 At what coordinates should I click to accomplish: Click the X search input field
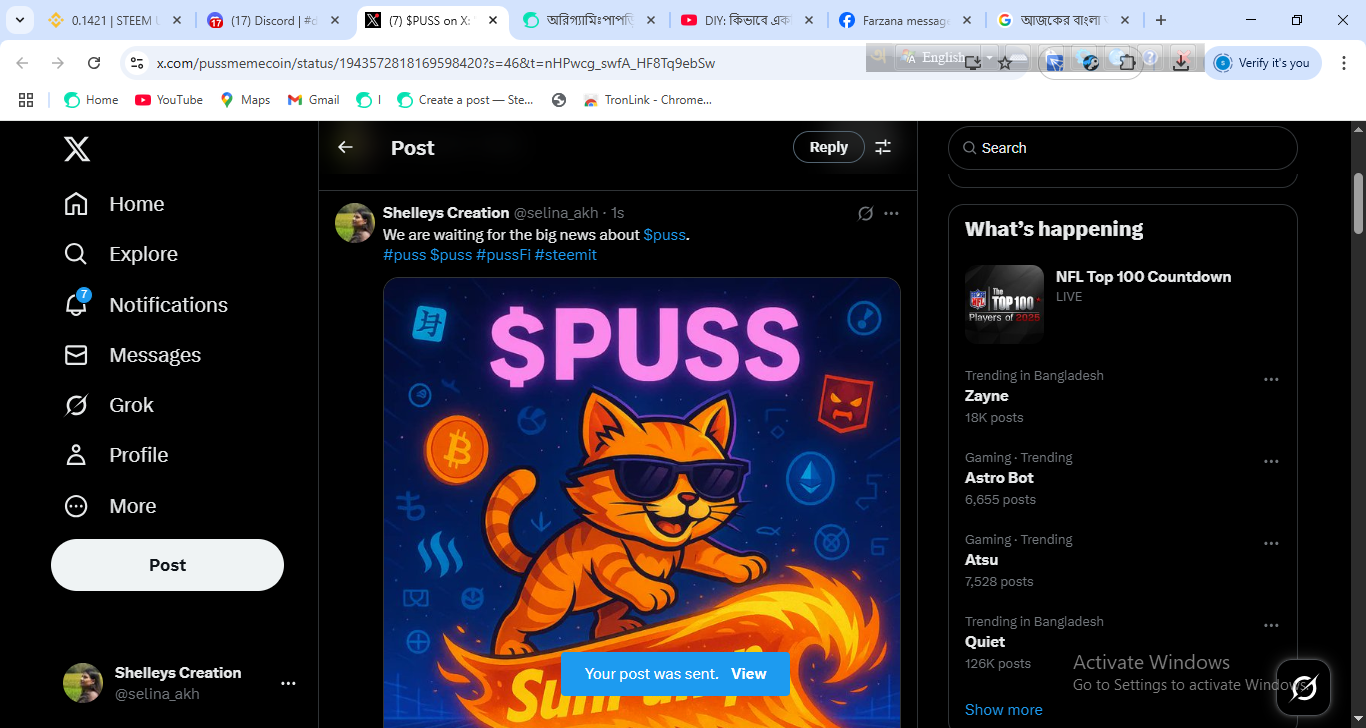(x=1123, y=148)
